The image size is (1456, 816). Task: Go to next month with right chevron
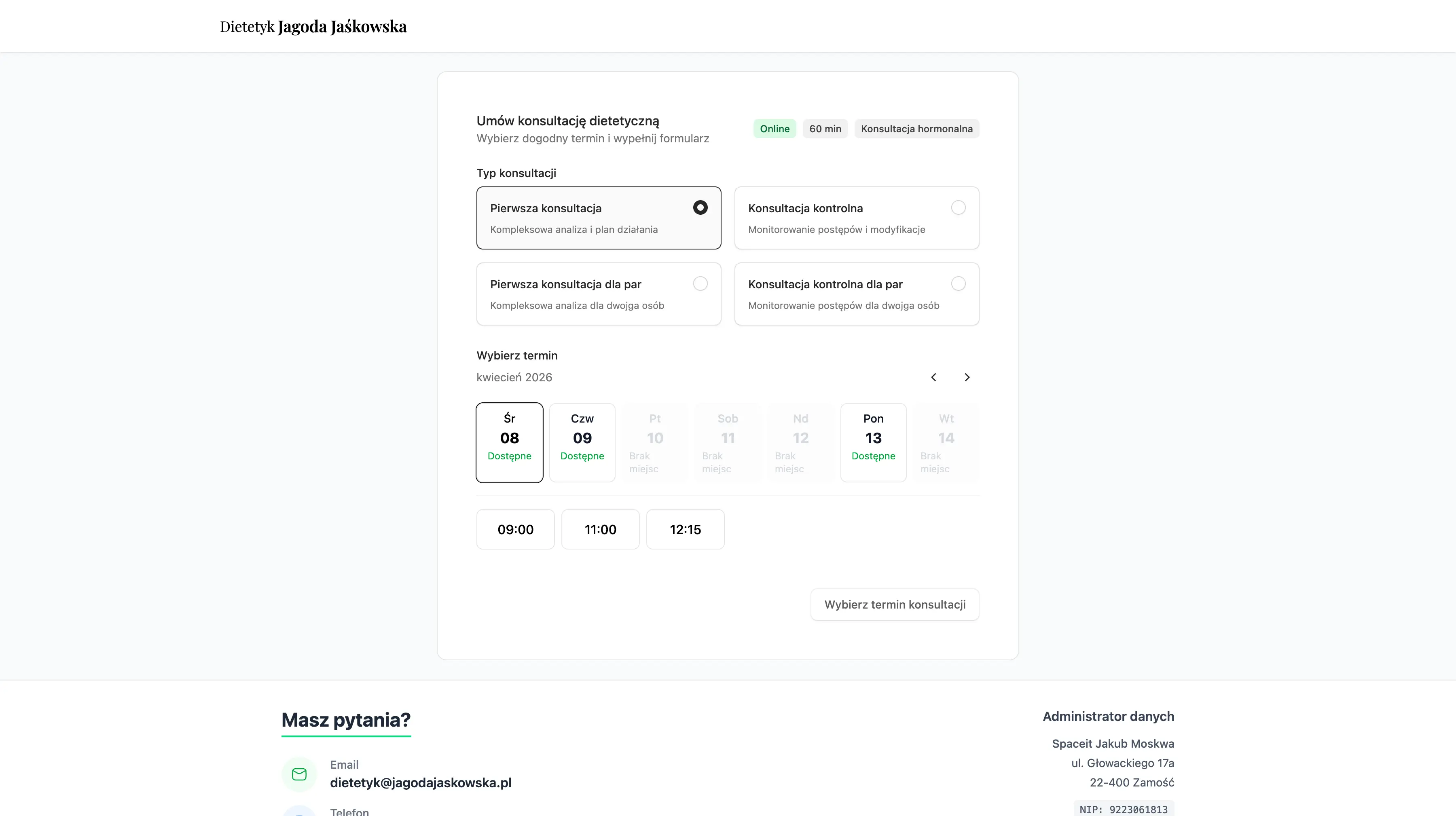pyautogui.click(x=967, y=377)
